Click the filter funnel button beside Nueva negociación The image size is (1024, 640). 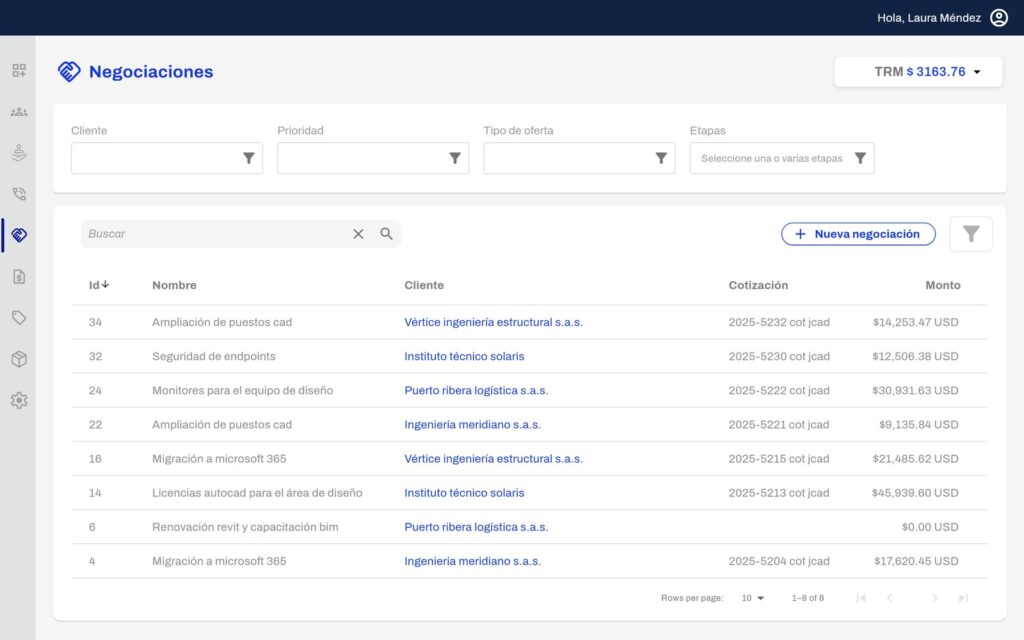pos(971,234)
